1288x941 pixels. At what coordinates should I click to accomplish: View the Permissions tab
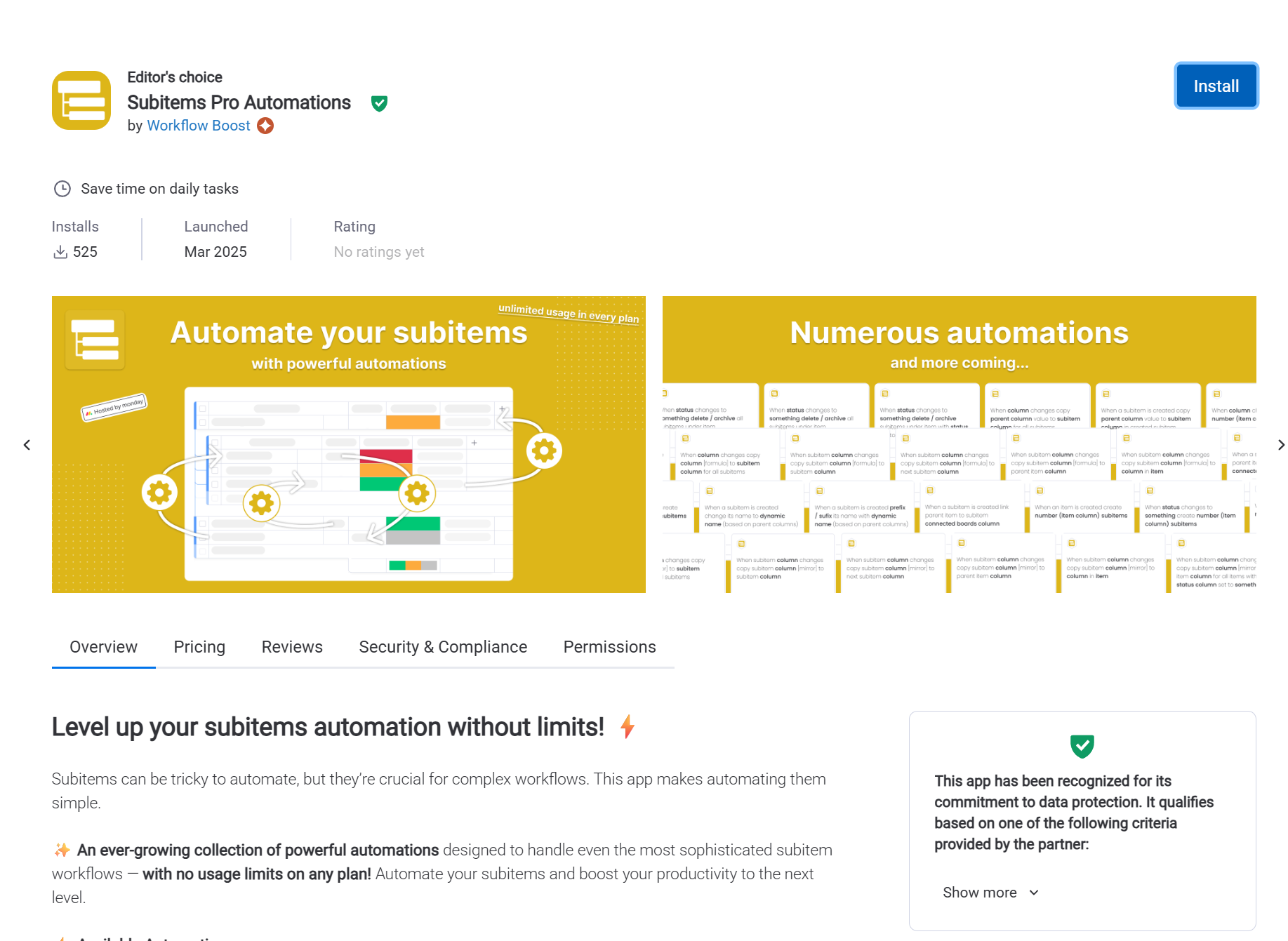tap(609, 647)
